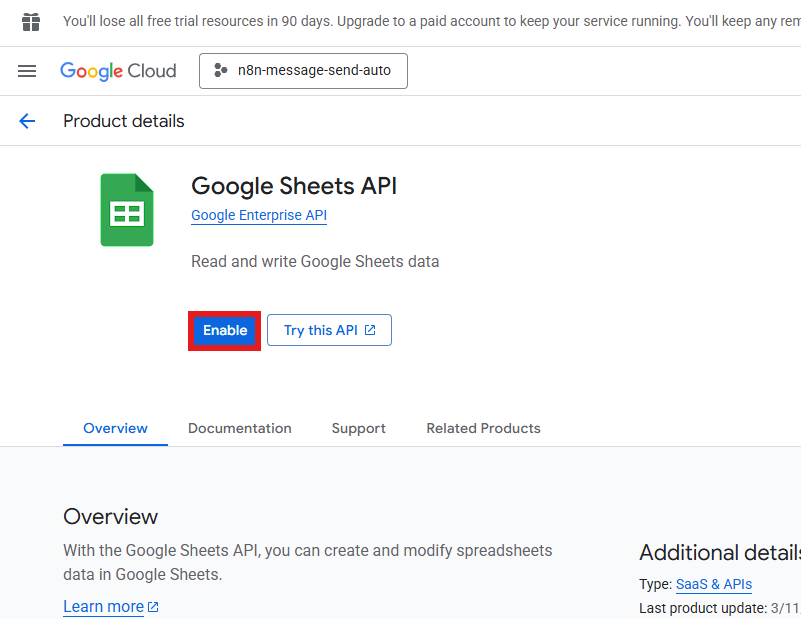Switch to the Documentation tab
The image size is (801, 619).
click(239, 428)
